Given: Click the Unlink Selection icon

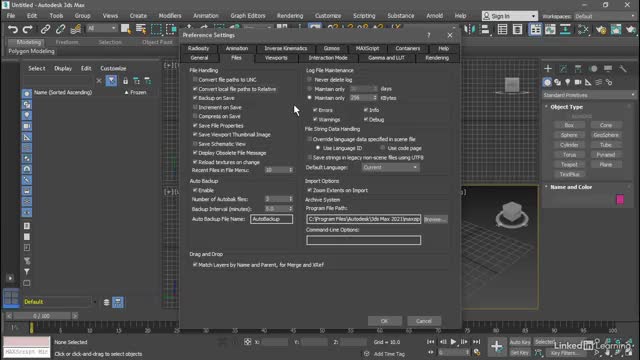Looking at the screenshot, I should tap(60, 29).
